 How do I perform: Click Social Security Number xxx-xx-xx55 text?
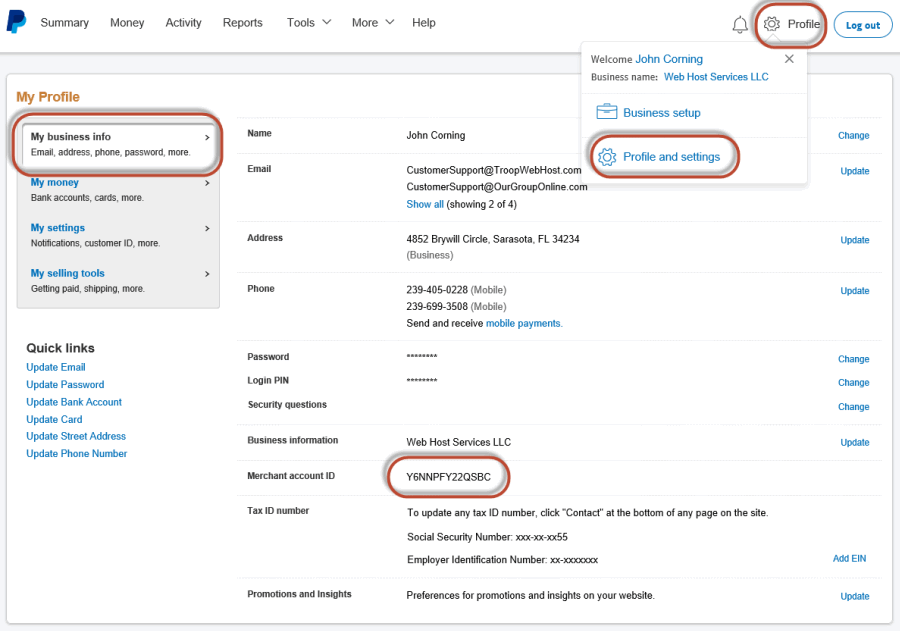click(x=487, y=537)
